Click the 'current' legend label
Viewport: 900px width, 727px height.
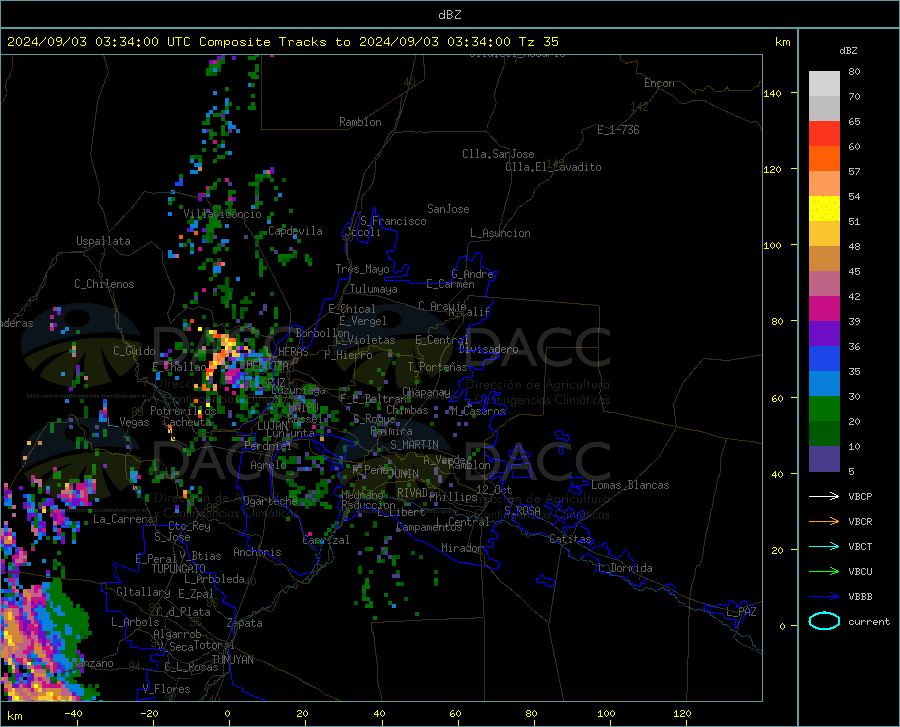pyautogui.click(x=869, y=621)
